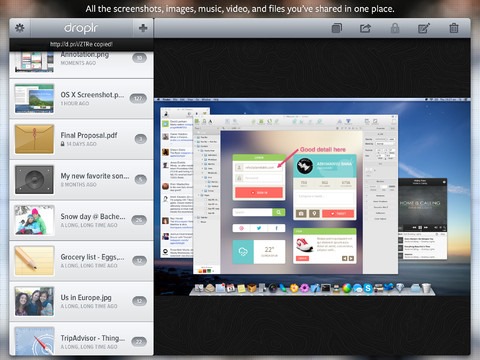Click view count badge on Final Proposal.pdf row
This screenshot has height=360, width=480.
[141, 139]
